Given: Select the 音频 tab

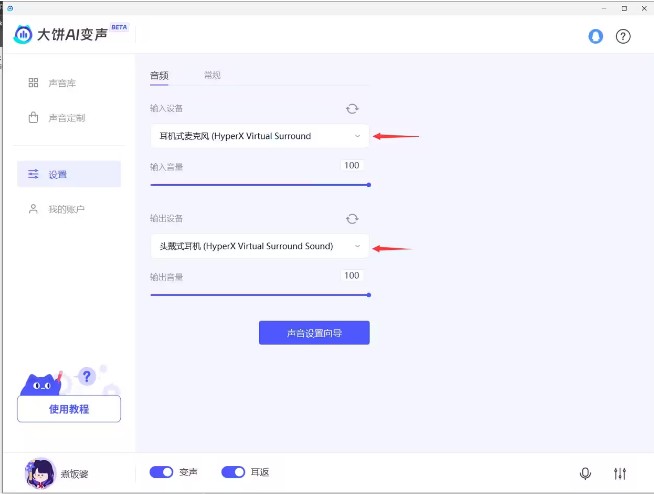Looking at the screenshot, I should click(159, 75).
